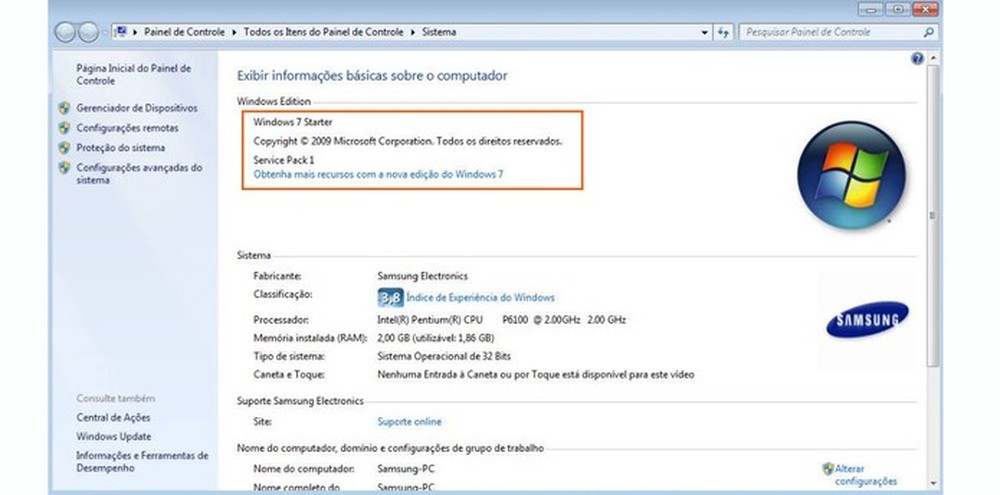The image size is (1000, 495).
Task: Expand arrow before Painel de Controle breadcrumb
Action: tap(135, 32)
